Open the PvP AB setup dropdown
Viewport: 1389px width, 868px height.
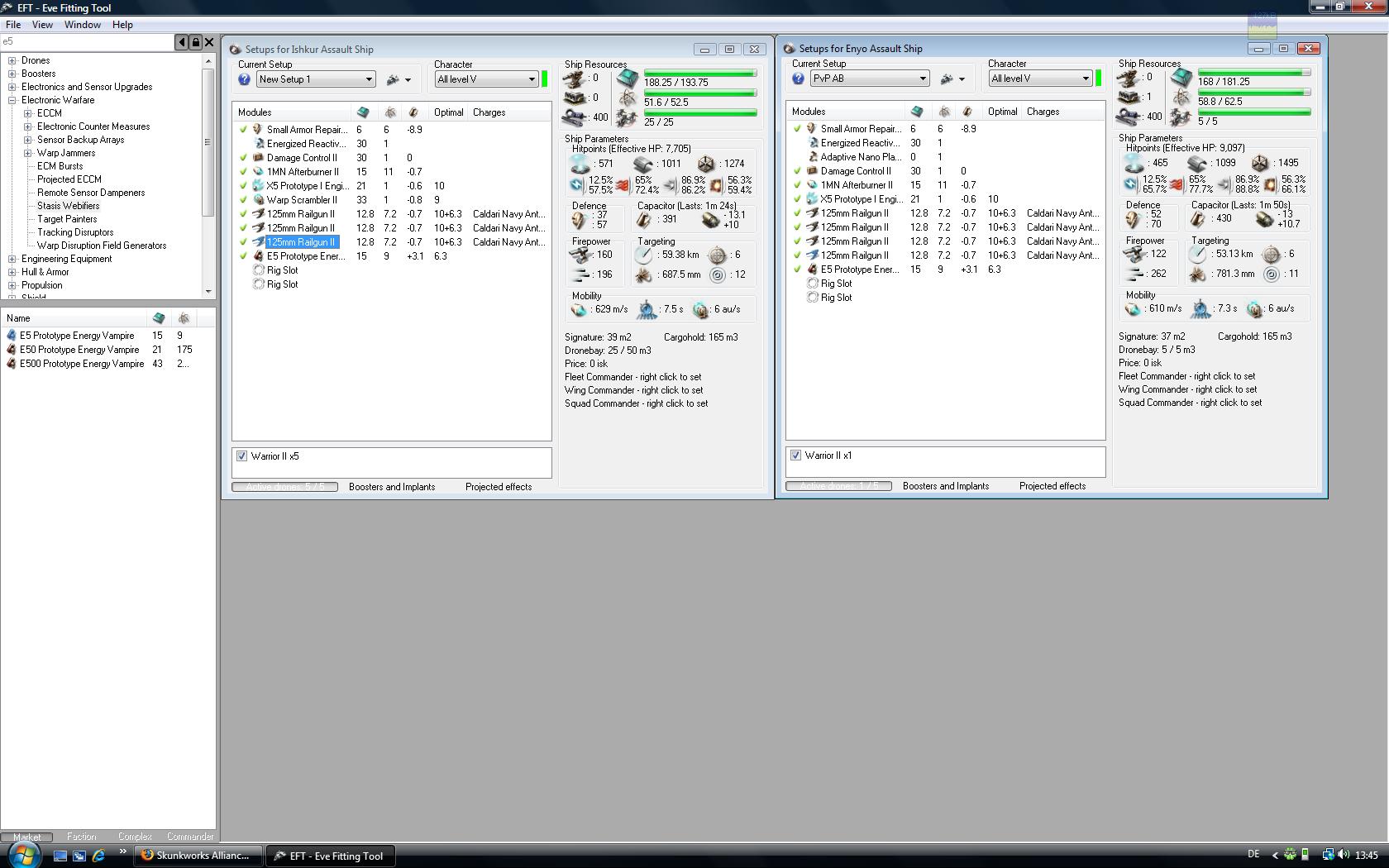point(870,79)
